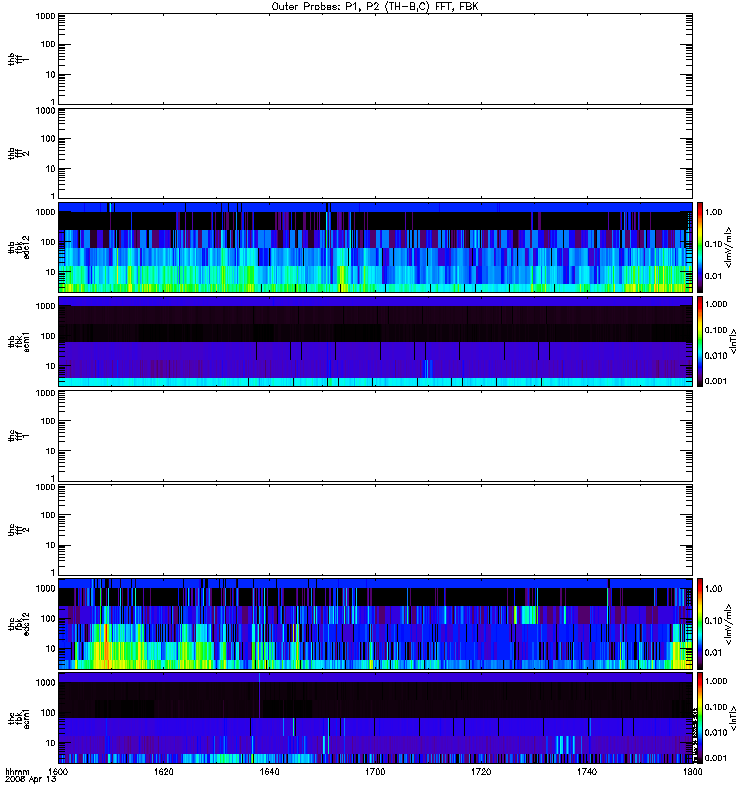Click the "thb fbk scm1" y-axis title

coord(18,341)
